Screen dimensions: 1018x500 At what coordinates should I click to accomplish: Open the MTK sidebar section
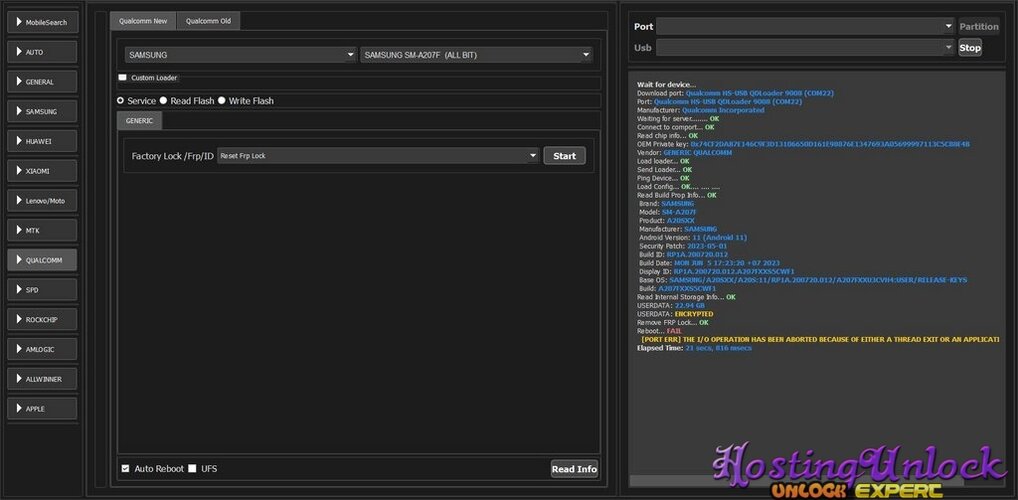[x=42, y=230]
